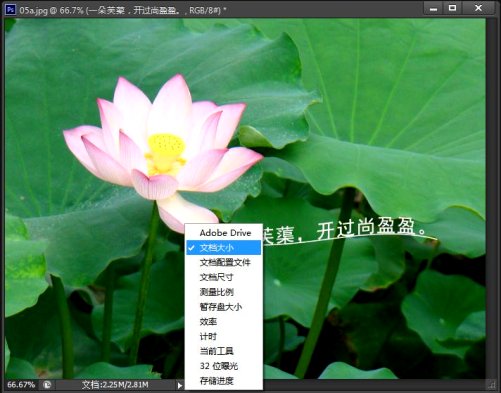Click the horizontal scrollbar track right of the popup menu
The image size is (501, 393).
(374, 385)
